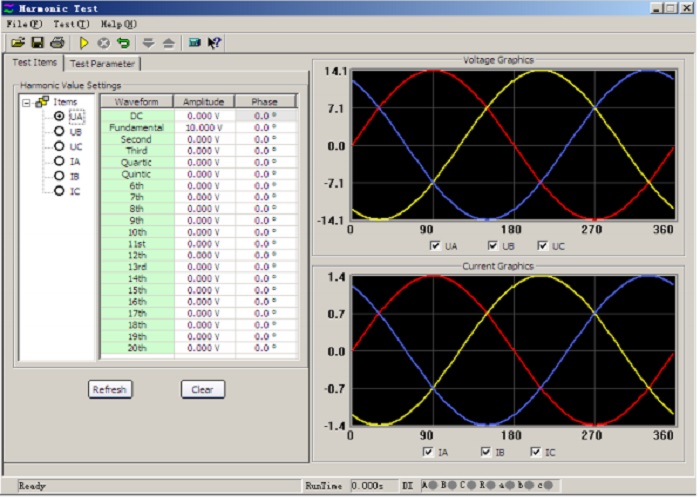The height and width of the screenshot is (500, 700).
Task: Select the IA radio button
Action: click(59, 161)
